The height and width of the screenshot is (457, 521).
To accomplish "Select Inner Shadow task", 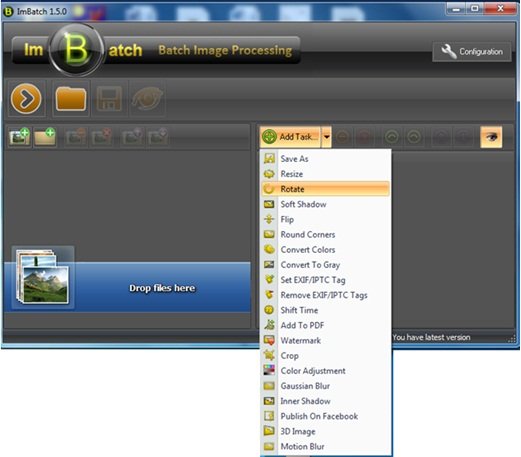I will (x=325, y=401).
